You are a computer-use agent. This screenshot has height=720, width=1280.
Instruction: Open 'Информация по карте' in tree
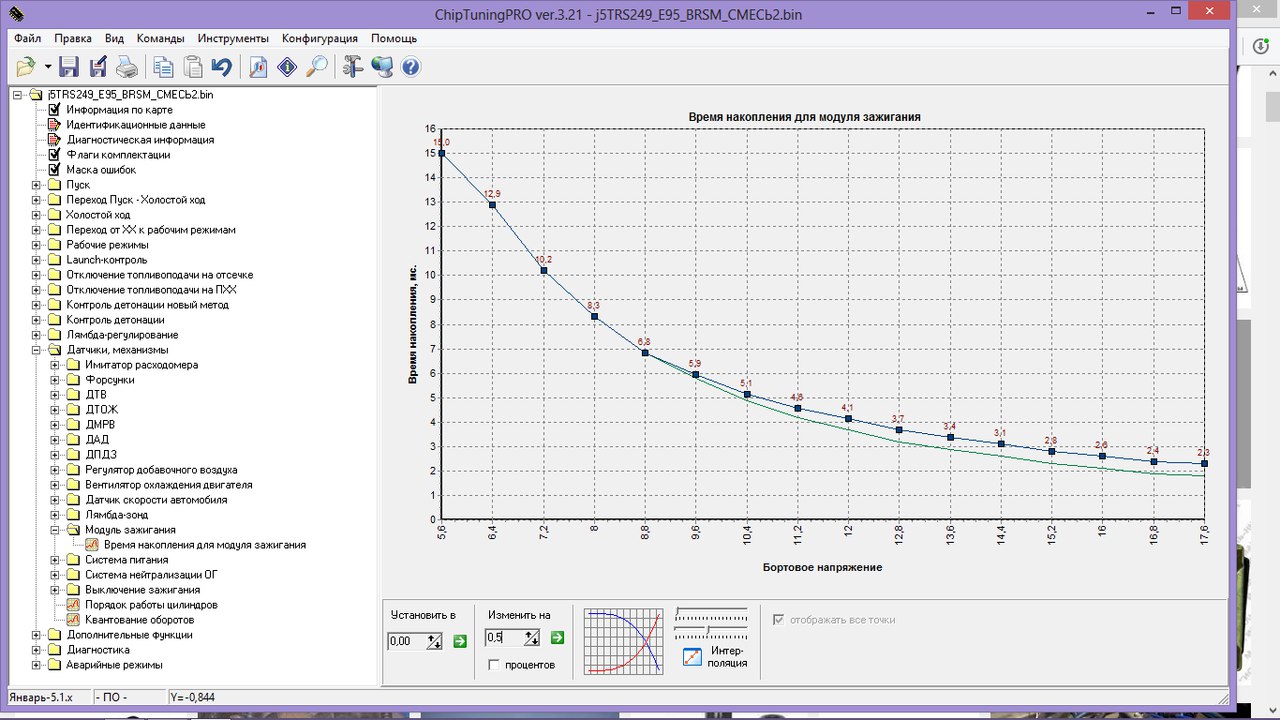119,110
